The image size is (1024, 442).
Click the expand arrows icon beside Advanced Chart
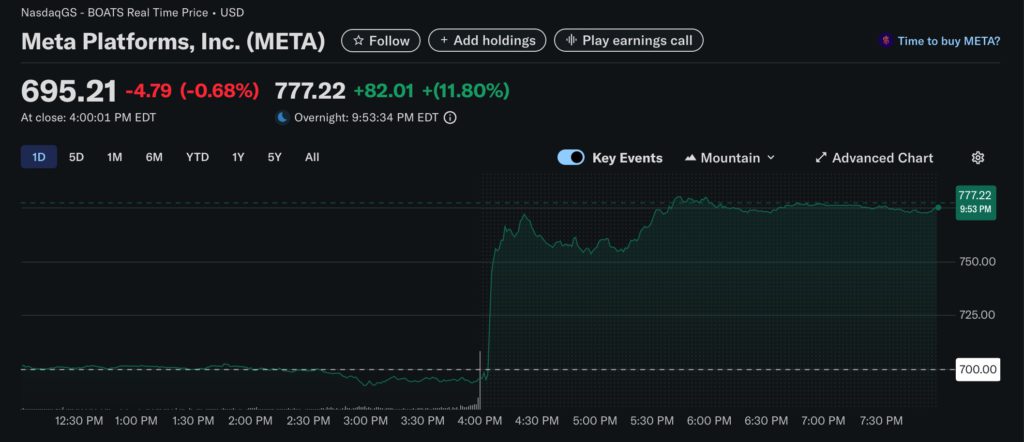tap(821, 158)
